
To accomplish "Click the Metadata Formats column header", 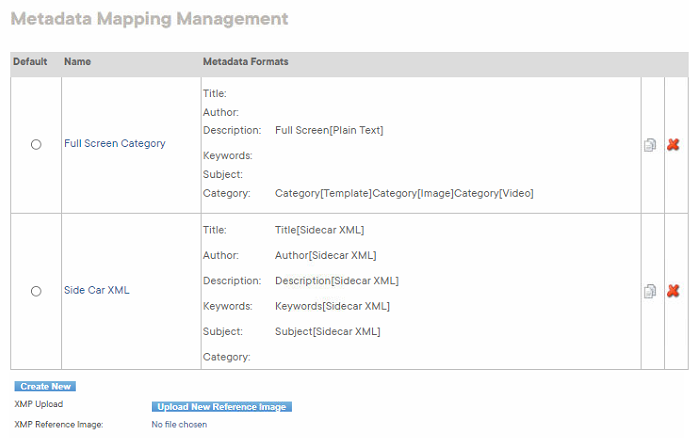I will pyautogui.click(x=245, y=62).
